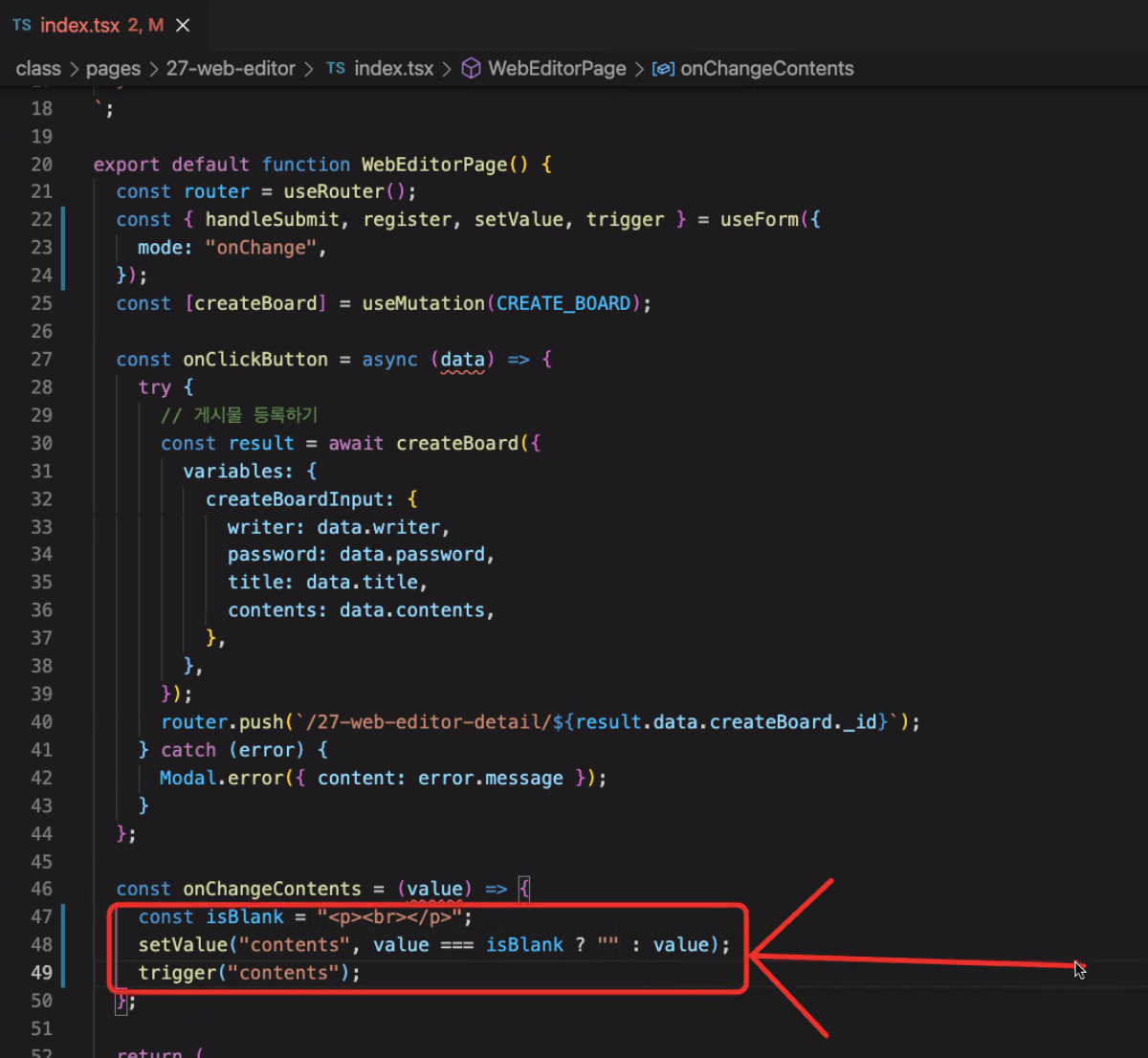Click 'handleSubmit' in useForm destructuring
This screenshot has width=1148, height=1058.
coord(273,220)
